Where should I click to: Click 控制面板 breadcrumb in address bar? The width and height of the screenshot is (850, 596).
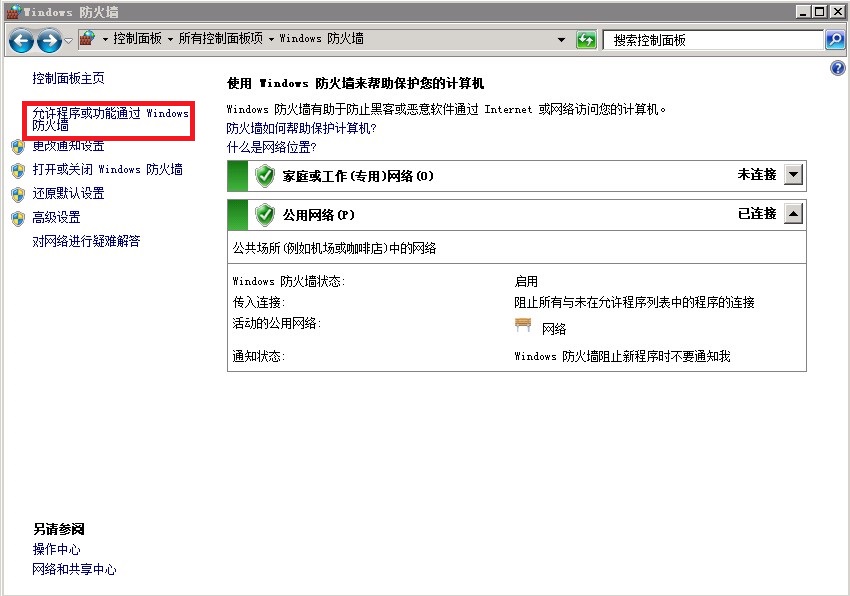[x=139, y=39]
